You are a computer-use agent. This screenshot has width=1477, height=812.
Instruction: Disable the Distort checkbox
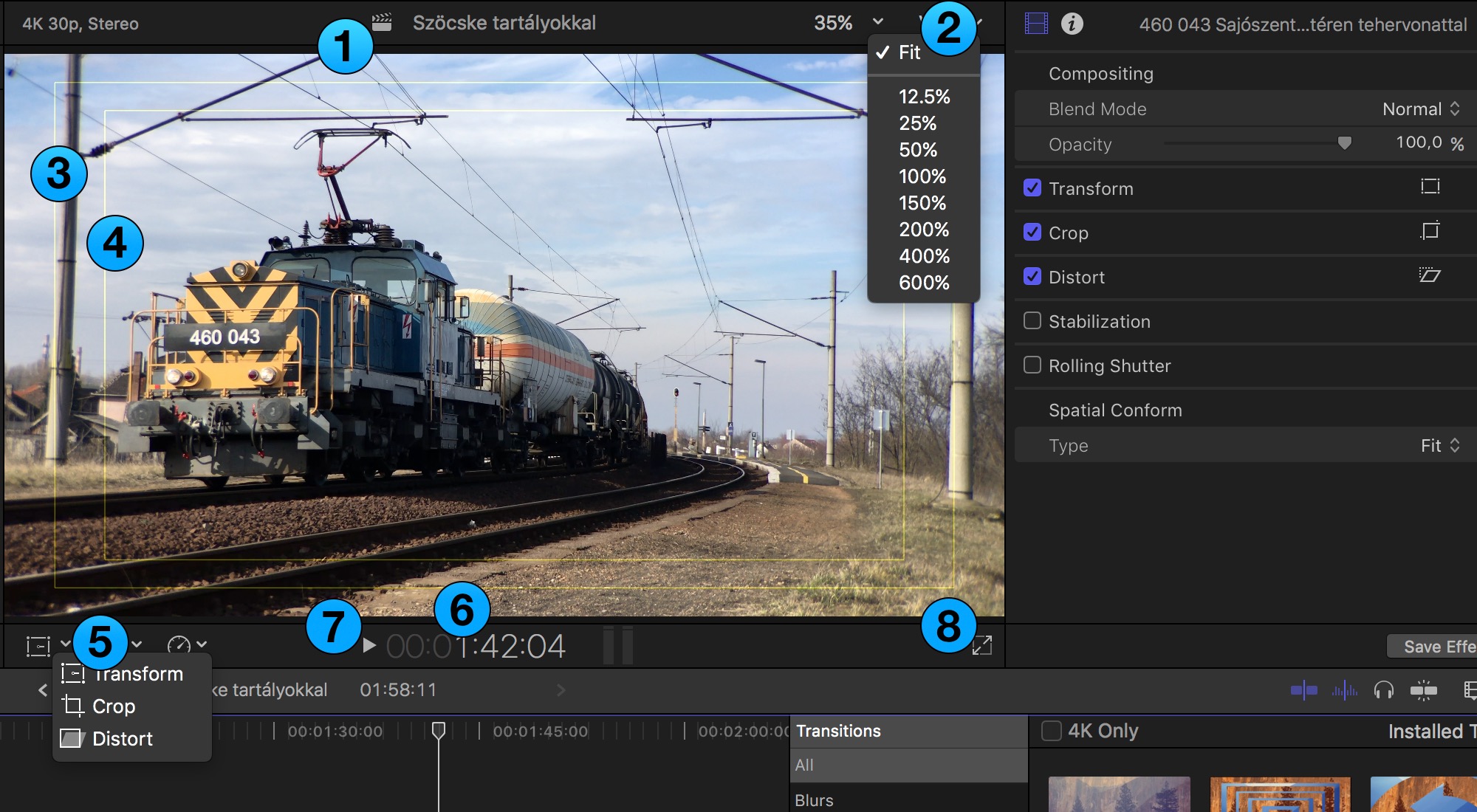tap(1032, 277)
